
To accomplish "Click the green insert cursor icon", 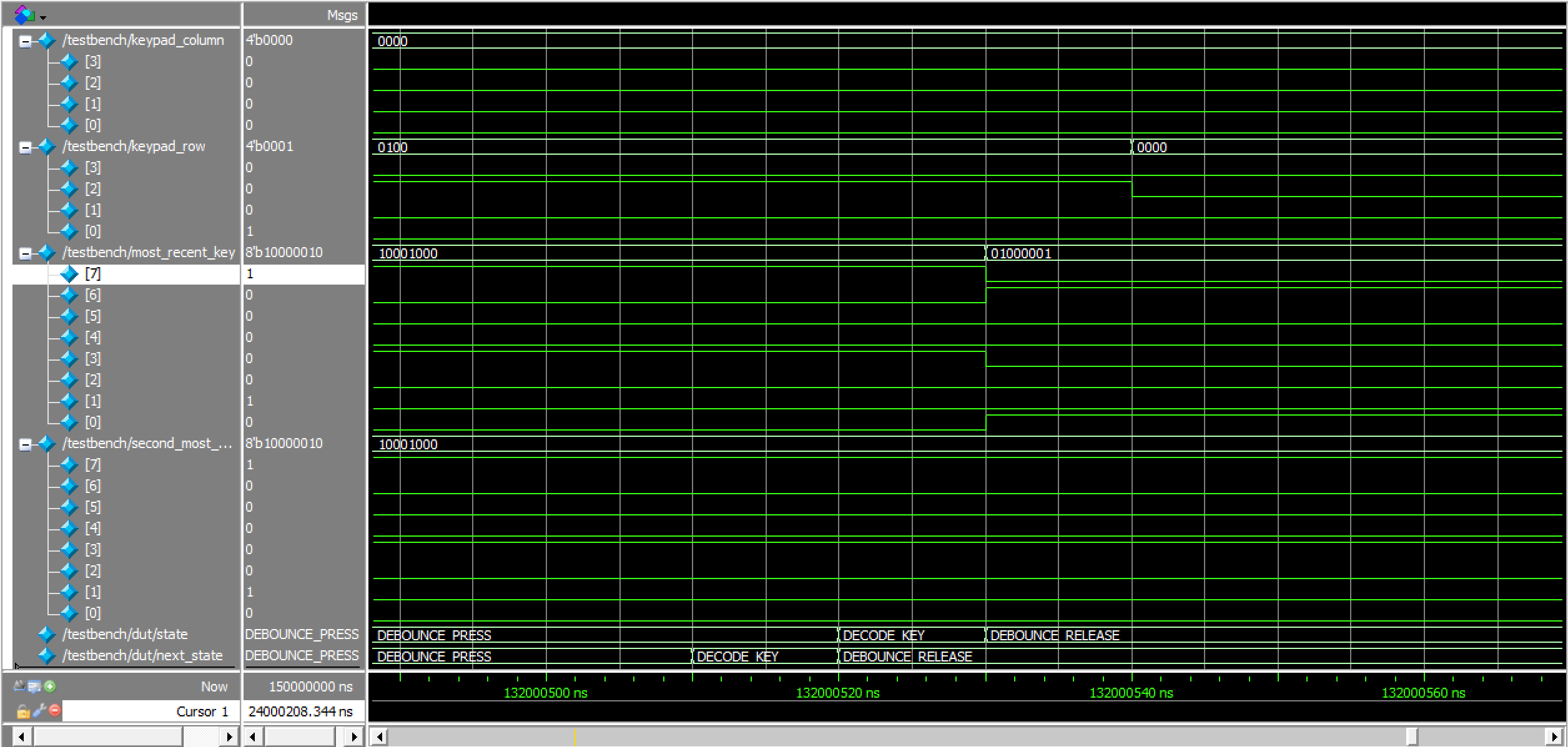I will (x=50, y=686).
